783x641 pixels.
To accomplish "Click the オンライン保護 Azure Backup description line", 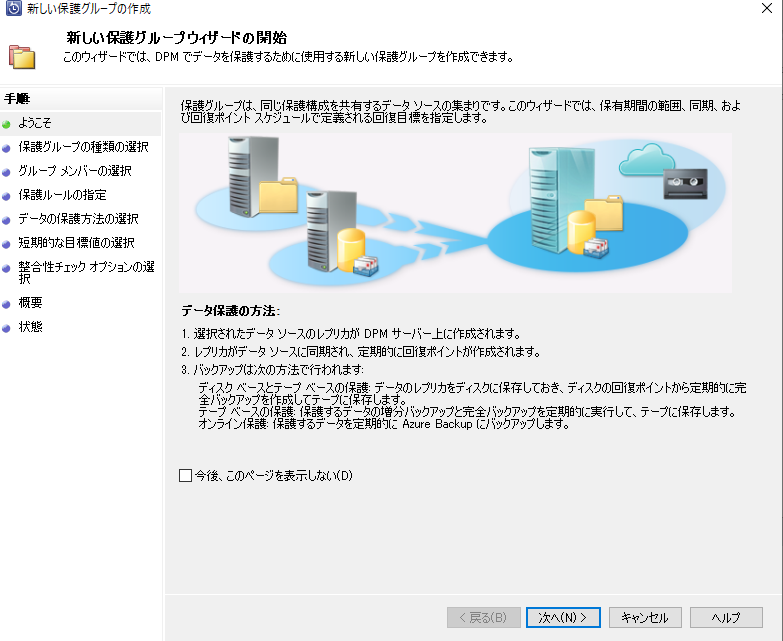I will [x=384, y=424].
